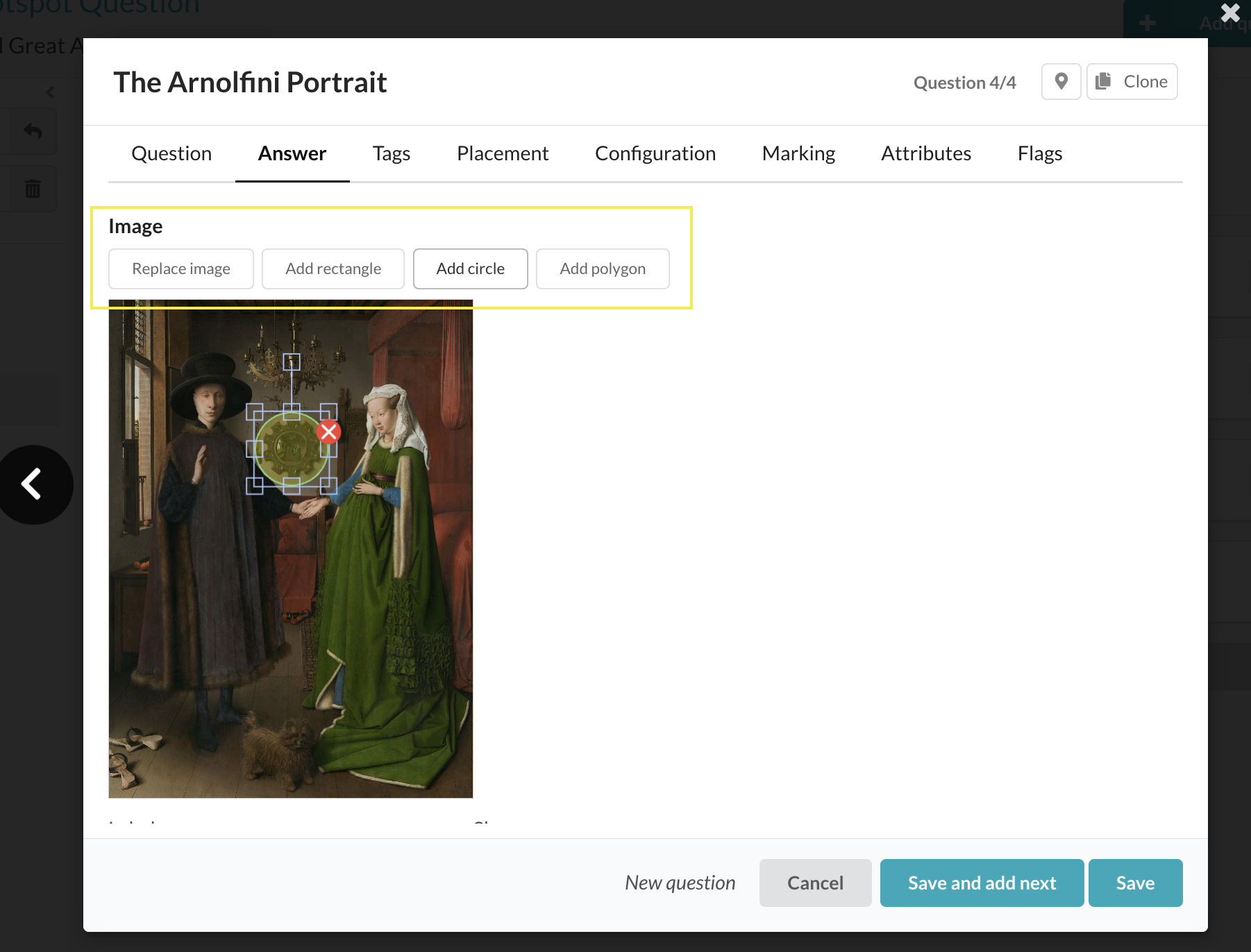Screen dimensions: 1251x952
Task: Switch to the Tags tab
Action: pyautogui.click(x=391, y=153)
